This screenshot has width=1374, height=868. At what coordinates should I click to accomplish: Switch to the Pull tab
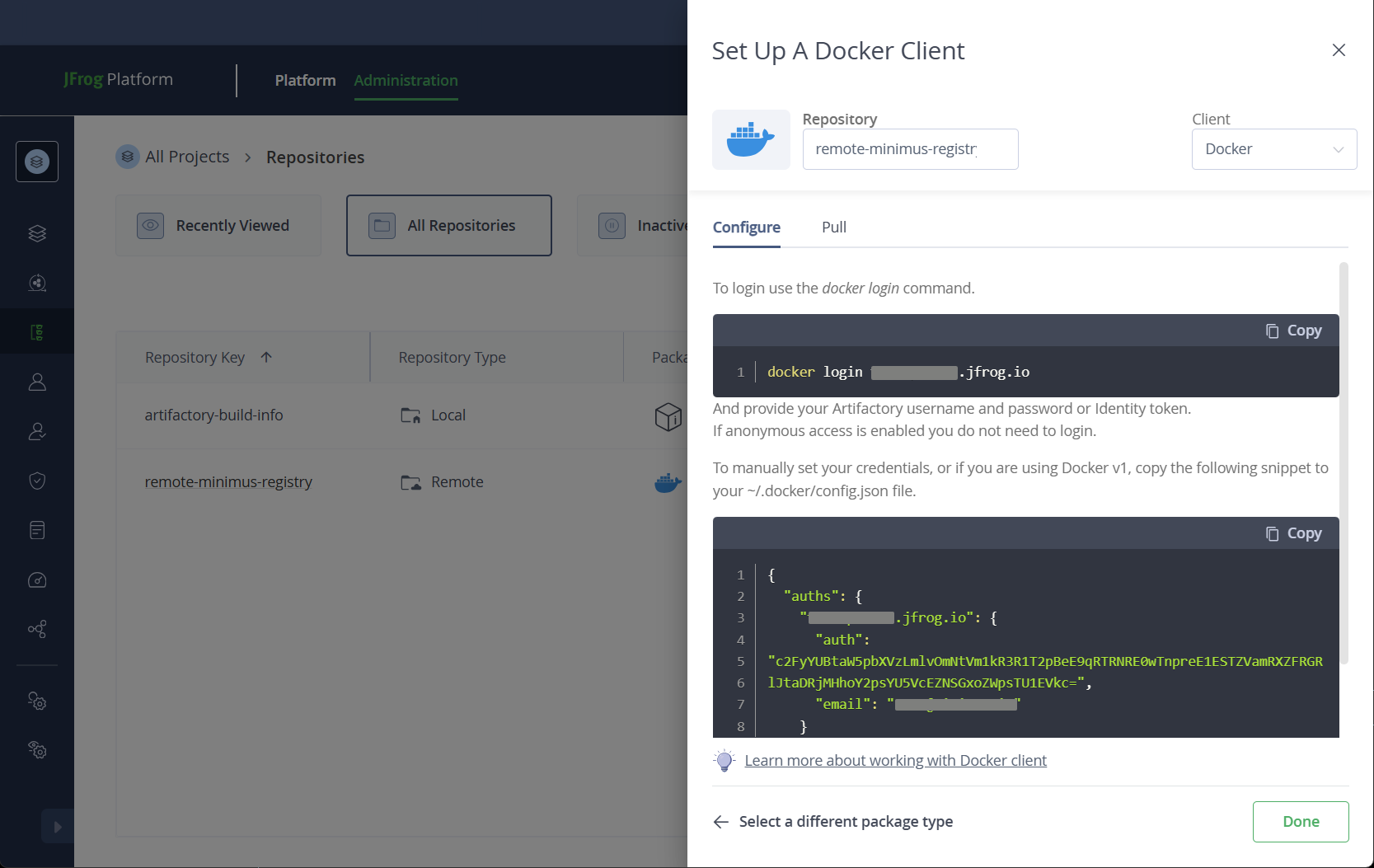833,227
